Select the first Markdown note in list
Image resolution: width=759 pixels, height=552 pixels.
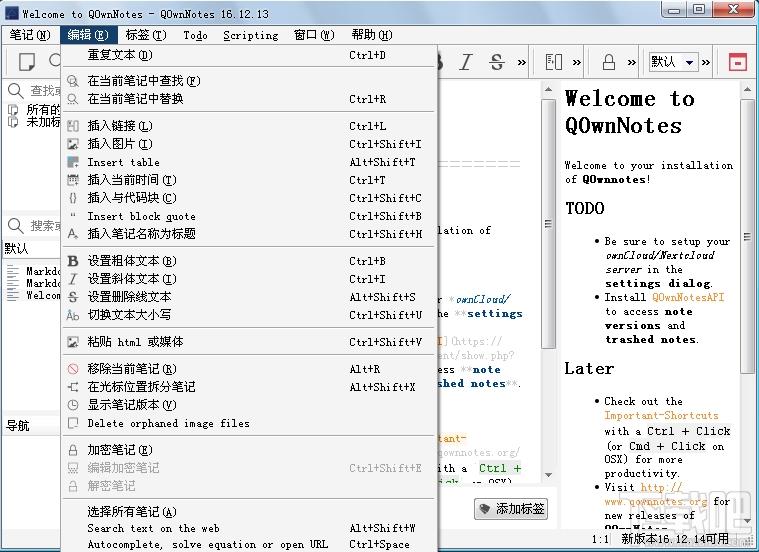tap(34, 271)
